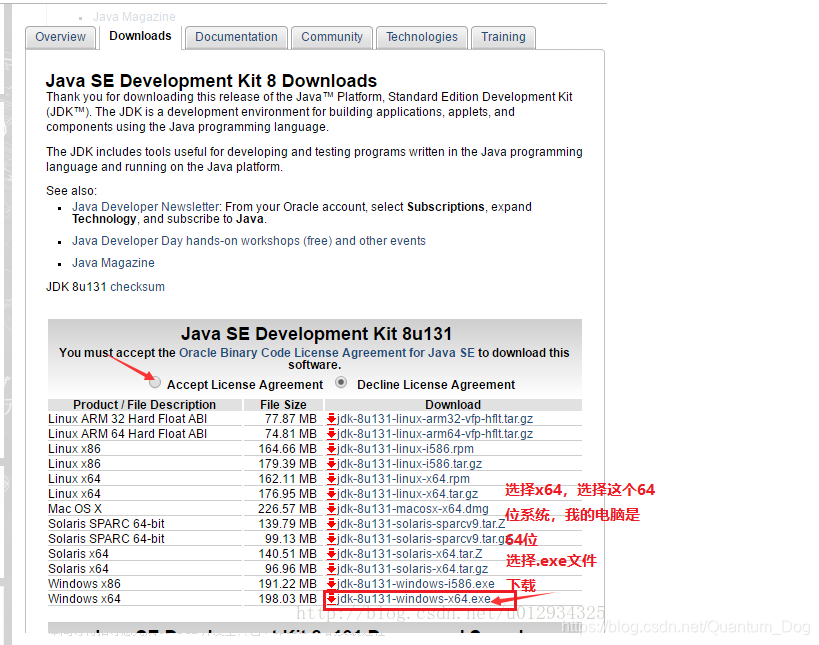
Task: Open the Documentation tab
Action: click(236, 37)
